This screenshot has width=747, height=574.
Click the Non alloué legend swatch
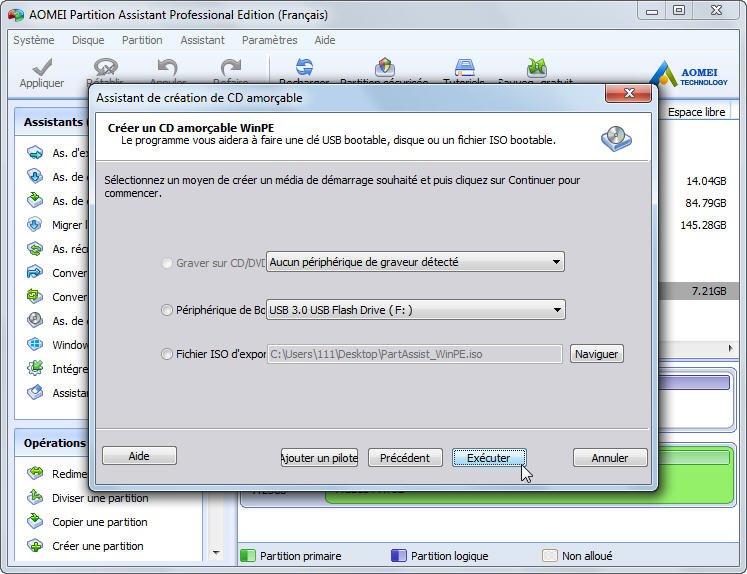pos(549,556)
